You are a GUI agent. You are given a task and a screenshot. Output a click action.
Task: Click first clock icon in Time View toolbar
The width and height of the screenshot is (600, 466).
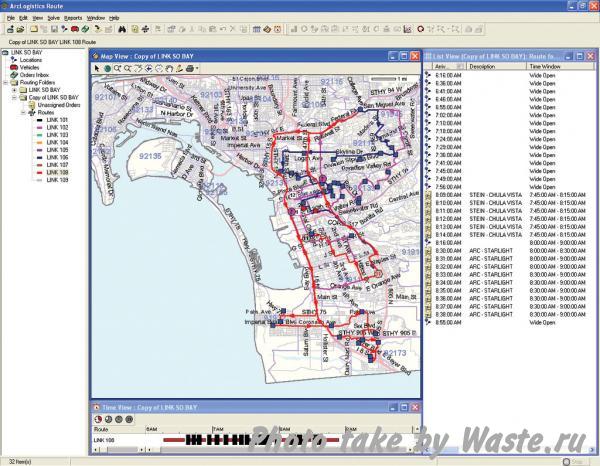(98, 419)
